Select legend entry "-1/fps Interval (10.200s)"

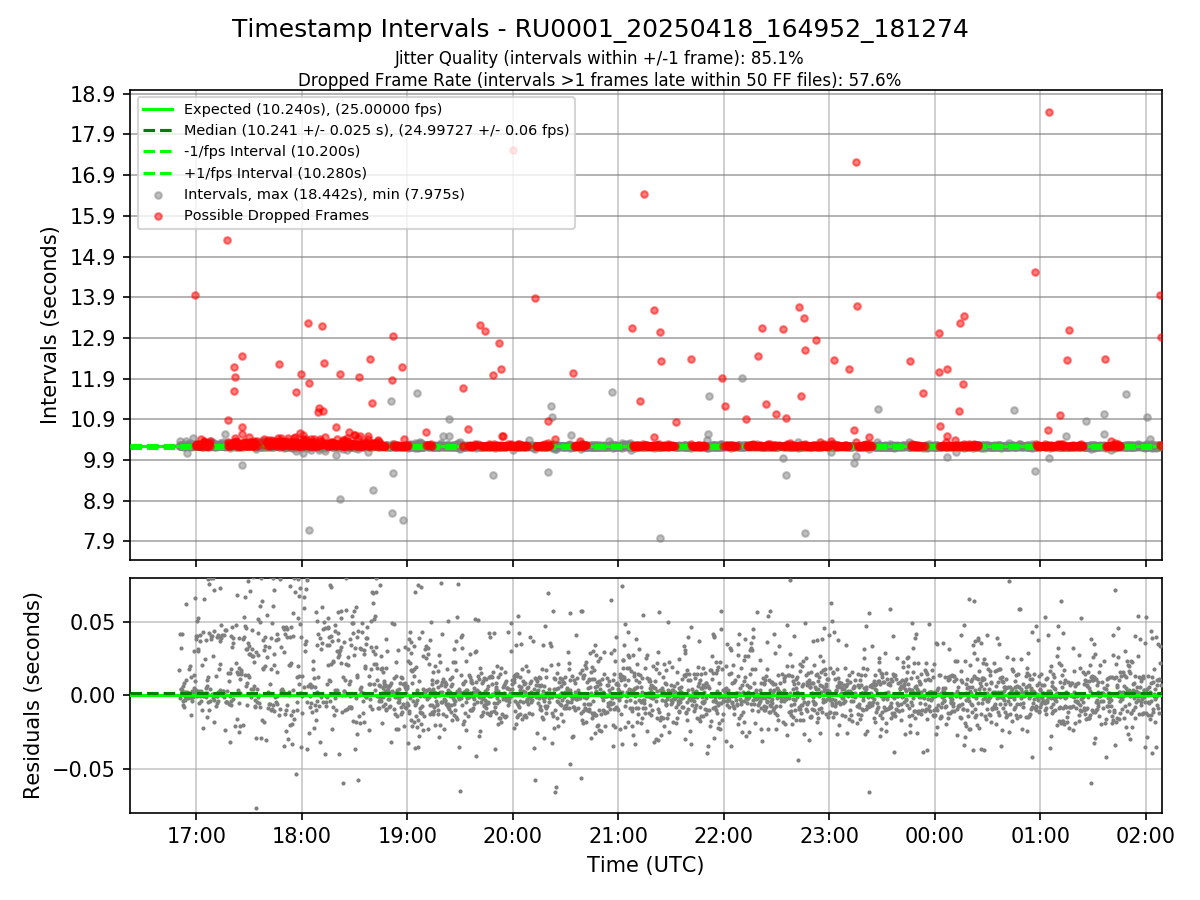coord(272,151)
